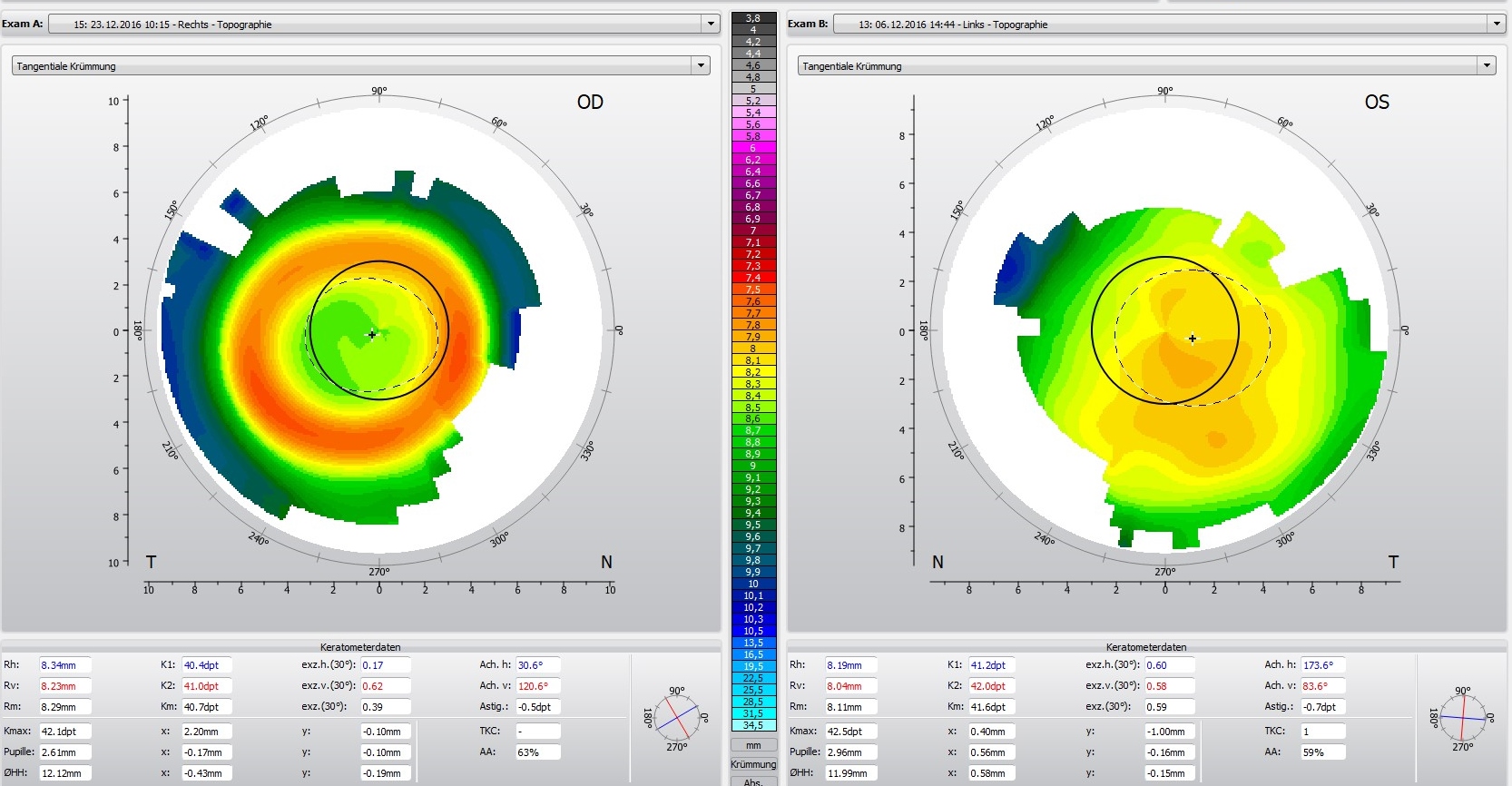Click the K2 field showing 42.0dpt
Screen dimensions: 1512x786
point(993,686)
